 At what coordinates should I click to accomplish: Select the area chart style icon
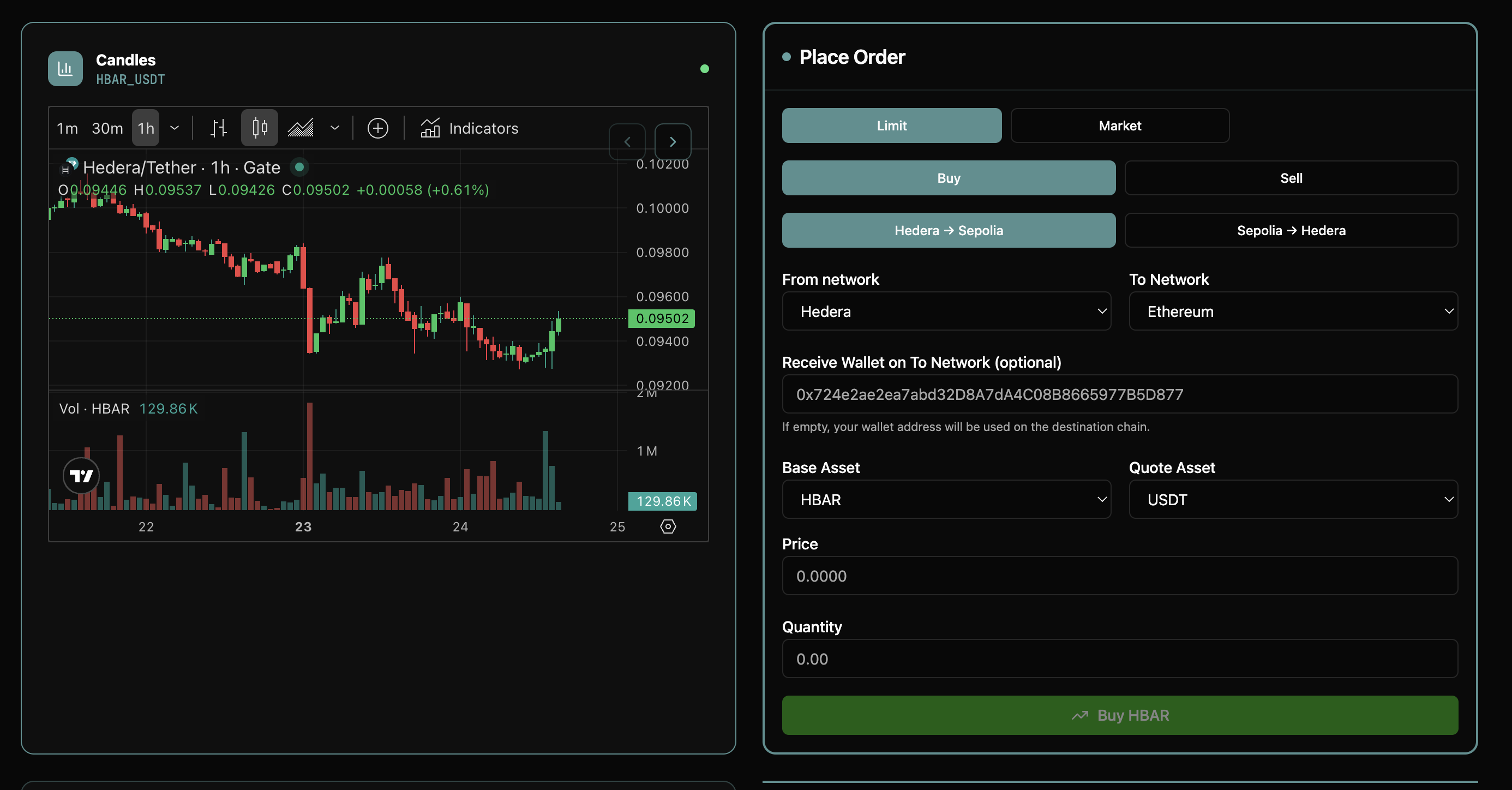coord(301,128)
